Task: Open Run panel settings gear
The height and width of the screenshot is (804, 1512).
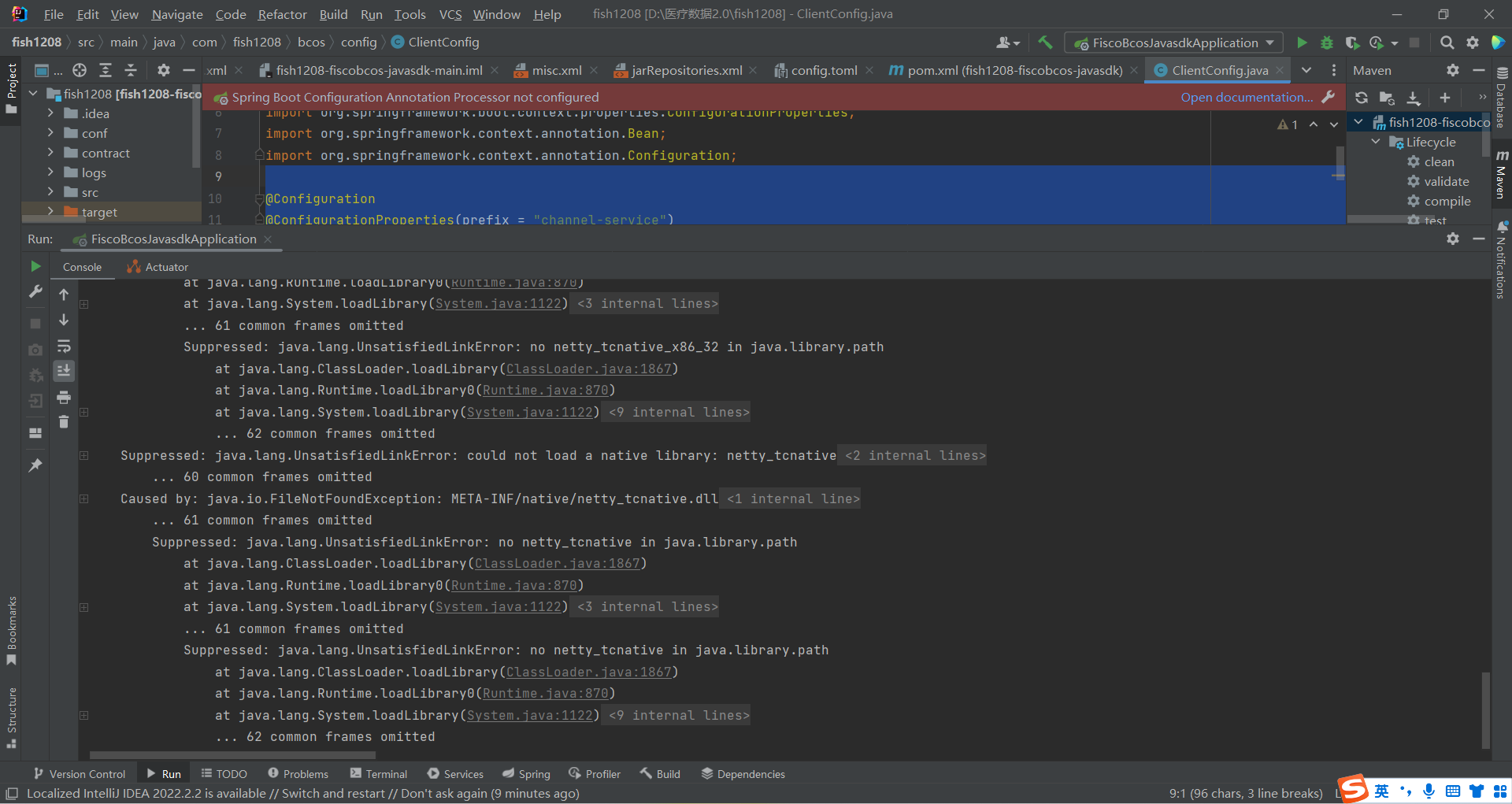Action: point(1453,239)
